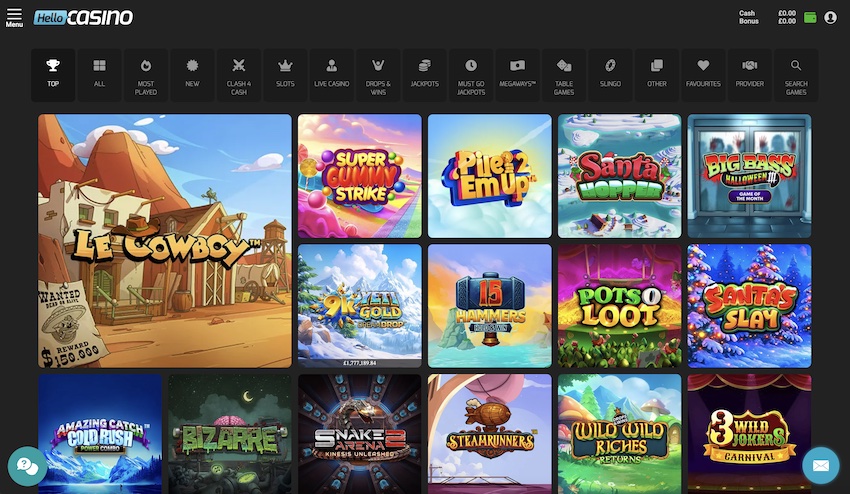
Task: Open the live chat bubble button
Action: [x=27, y=466]
